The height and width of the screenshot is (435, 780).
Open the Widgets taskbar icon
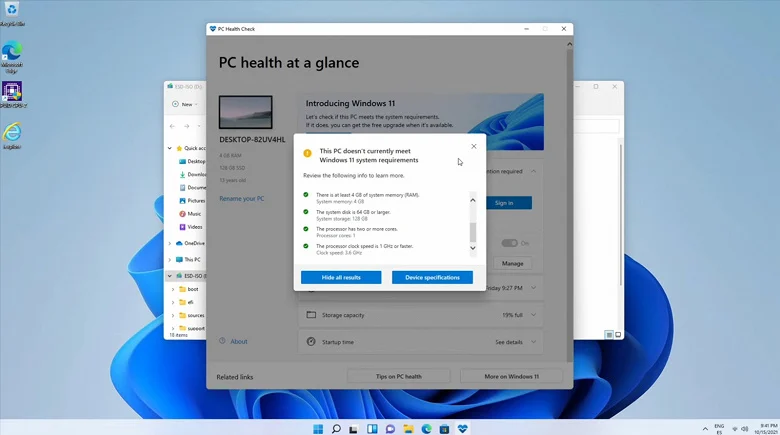coord(372,429)
